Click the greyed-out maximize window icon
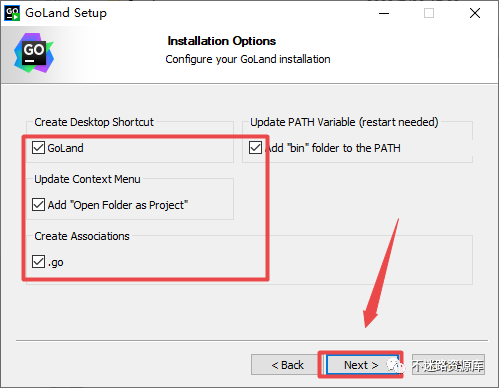This screenshot has width=499, height=388. pos(429,13)
